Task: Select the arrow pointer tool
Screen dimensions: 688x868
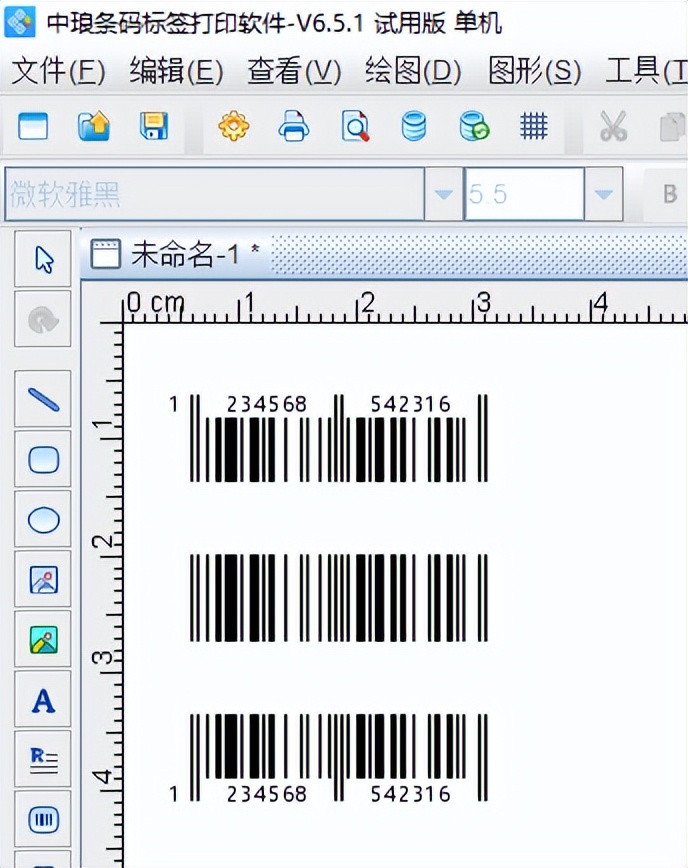Action: click(x=43, y=259)
